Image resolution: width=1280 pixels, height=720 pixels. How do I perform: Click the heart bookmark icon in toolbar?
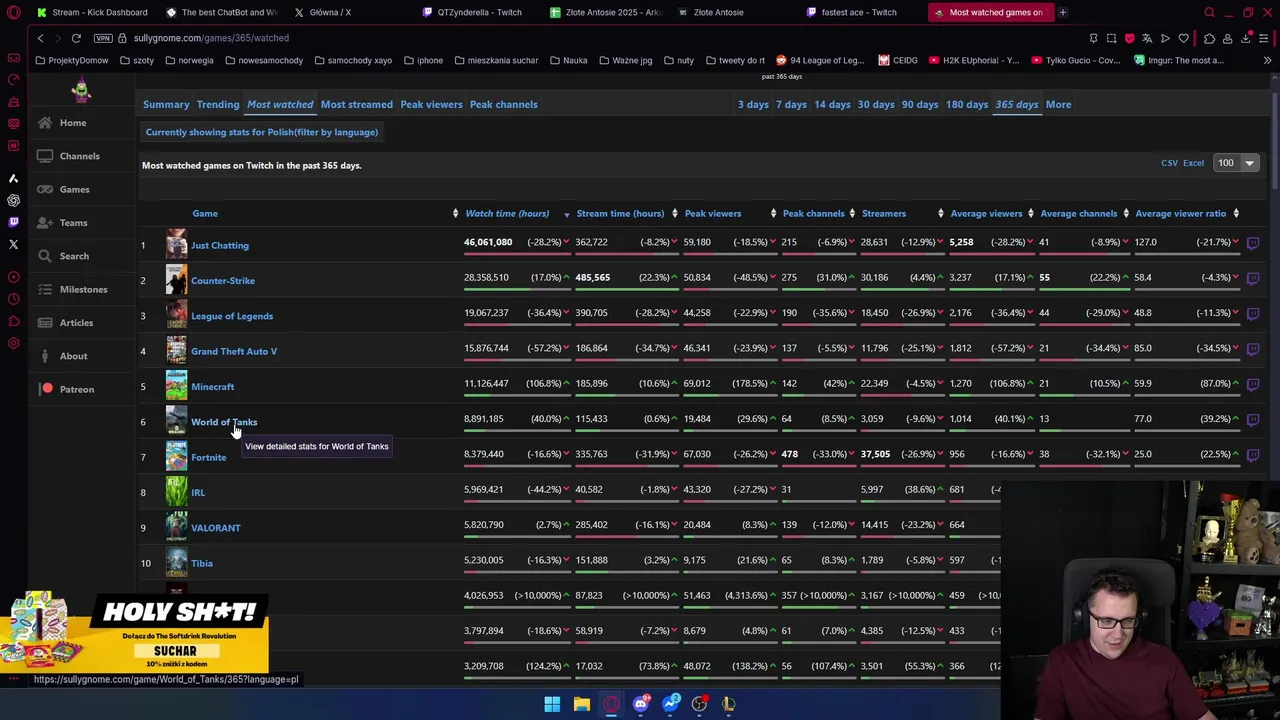point(1184,38)
